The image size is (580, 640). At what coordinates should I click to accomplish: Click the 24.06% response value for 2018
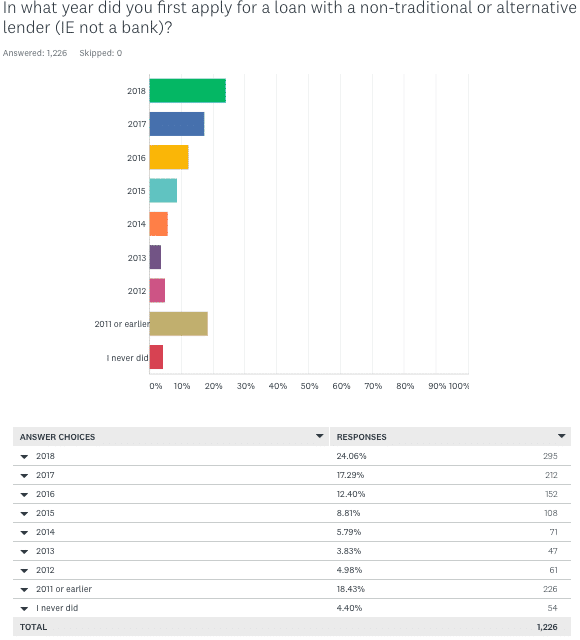pos(351,456)
